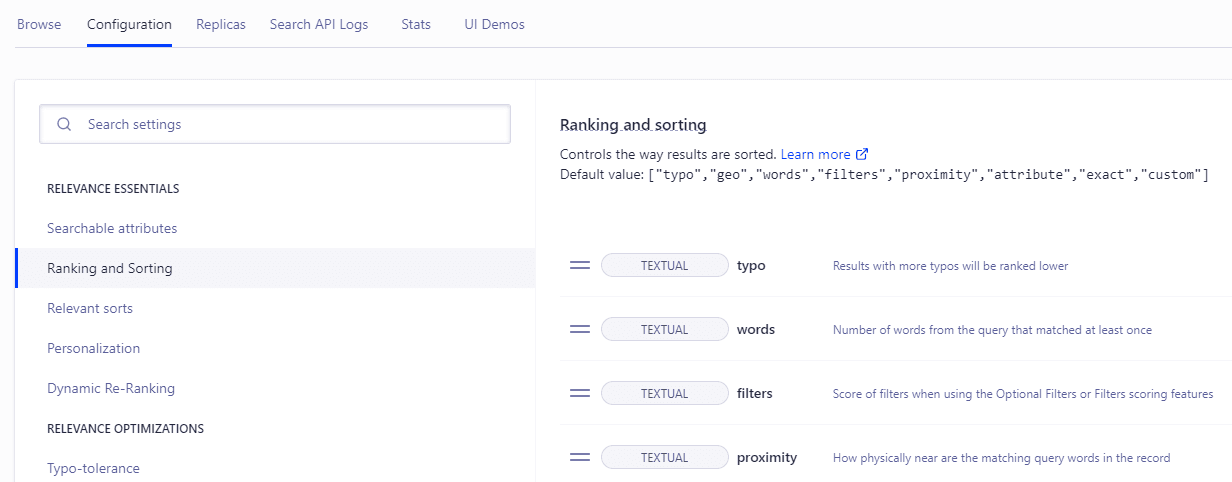This screenshot has height=482, width=1232.
Task: Grab the drag handle for the proximity row
Action: (x=579, y=457)
